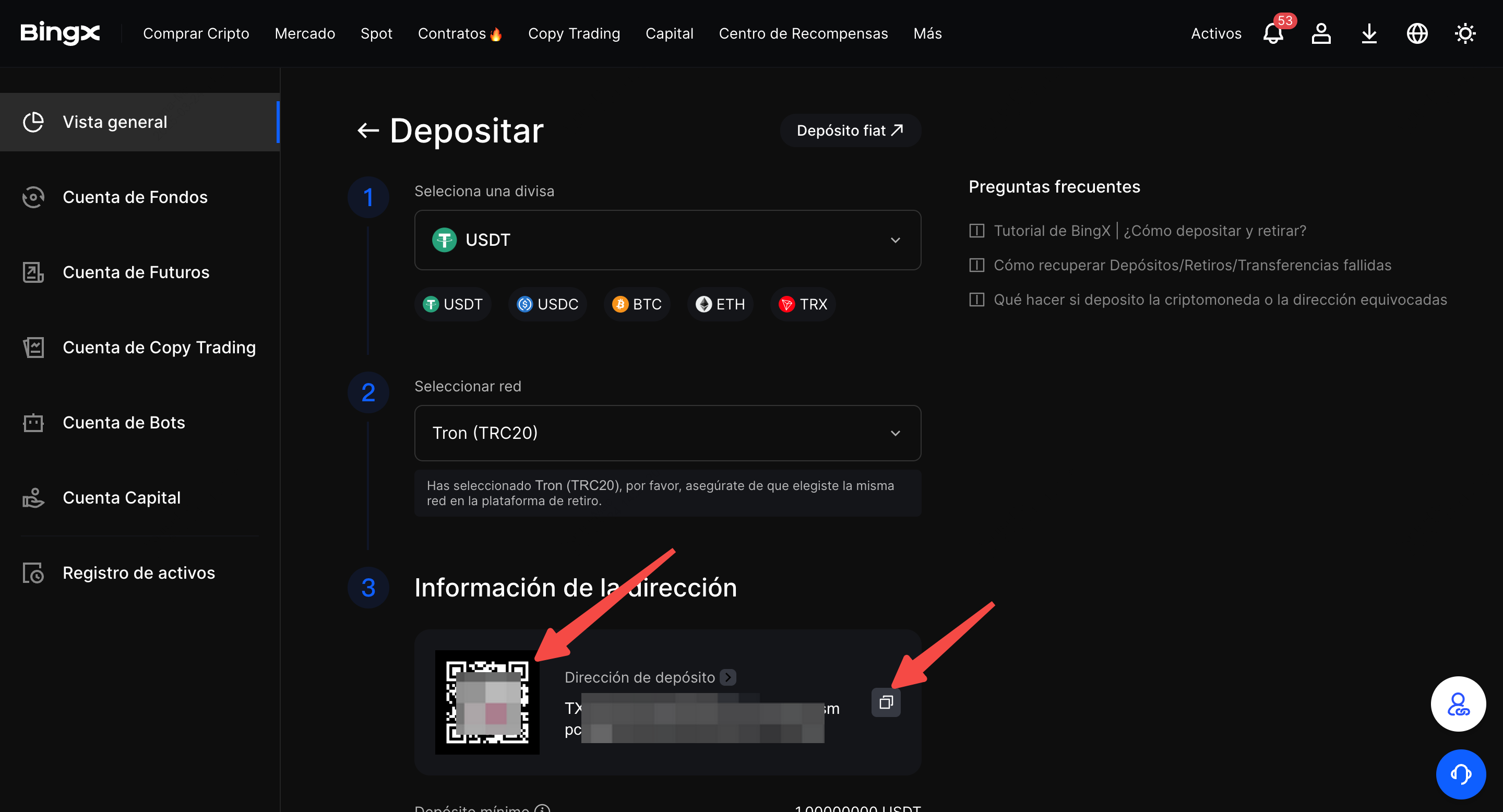The height and width of the screenshot is (812, 1503).
Task: Expand the Tron (TRC20) network dropdown
Action: click(x=667, y=434)
